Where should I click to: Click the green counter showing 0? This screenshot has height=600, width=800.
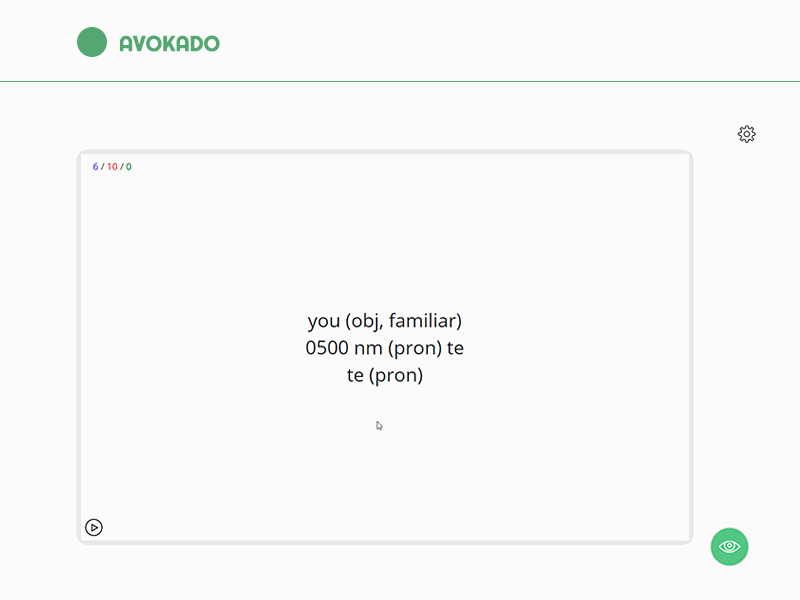pos(129,167)
